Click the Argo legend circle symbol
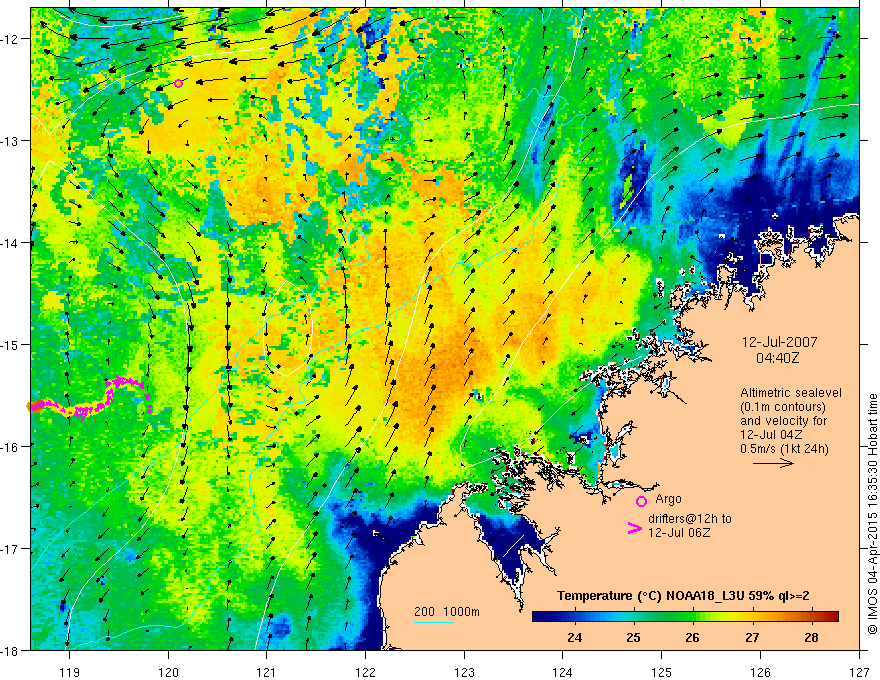 [x=641, y=501]
